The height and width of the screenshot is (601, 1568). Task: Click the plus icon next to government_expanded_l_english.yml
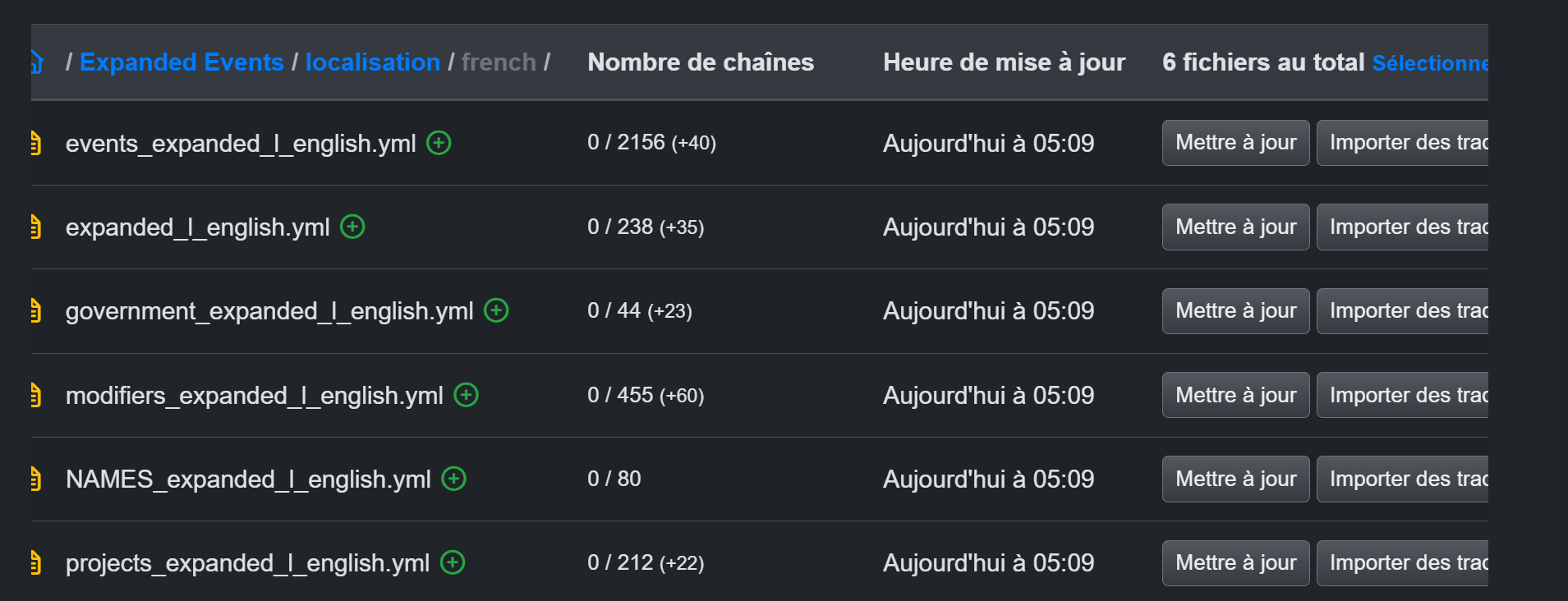(x=496, y=310)
